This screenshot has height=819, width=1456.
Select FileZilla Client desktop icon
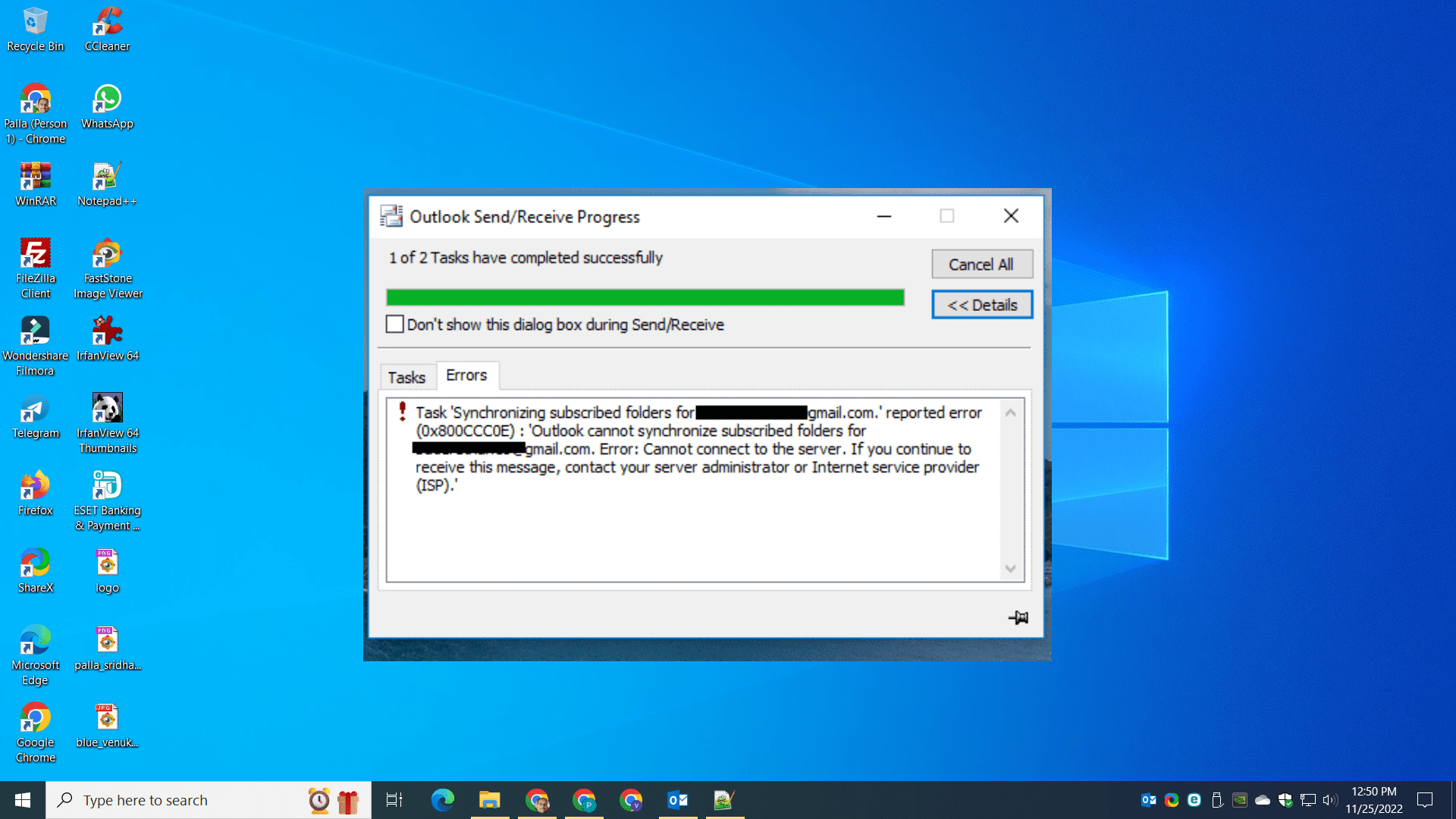(35, 268)
